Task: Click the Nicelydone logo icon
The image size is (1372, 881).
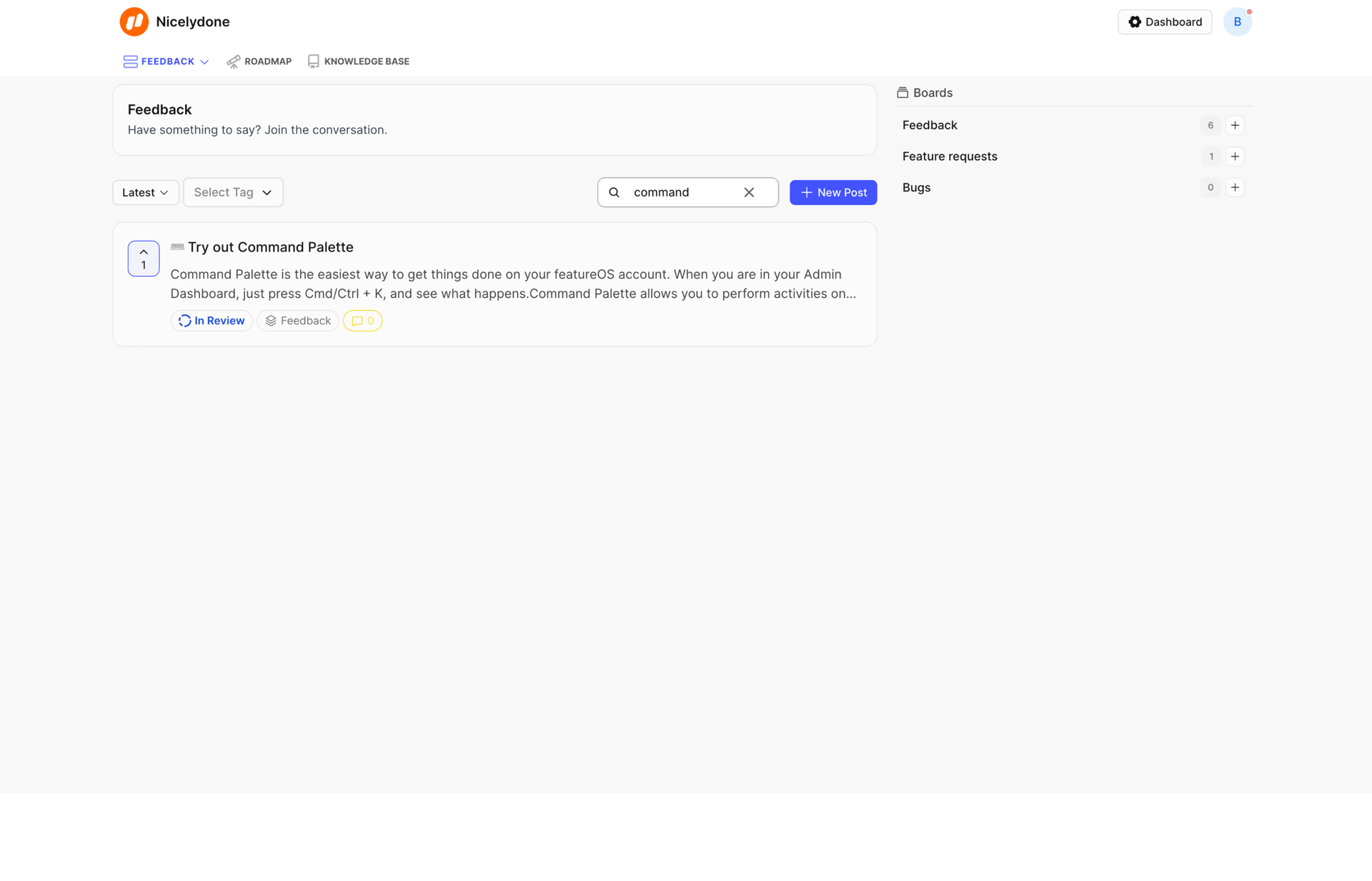Action: coord(134,21)
